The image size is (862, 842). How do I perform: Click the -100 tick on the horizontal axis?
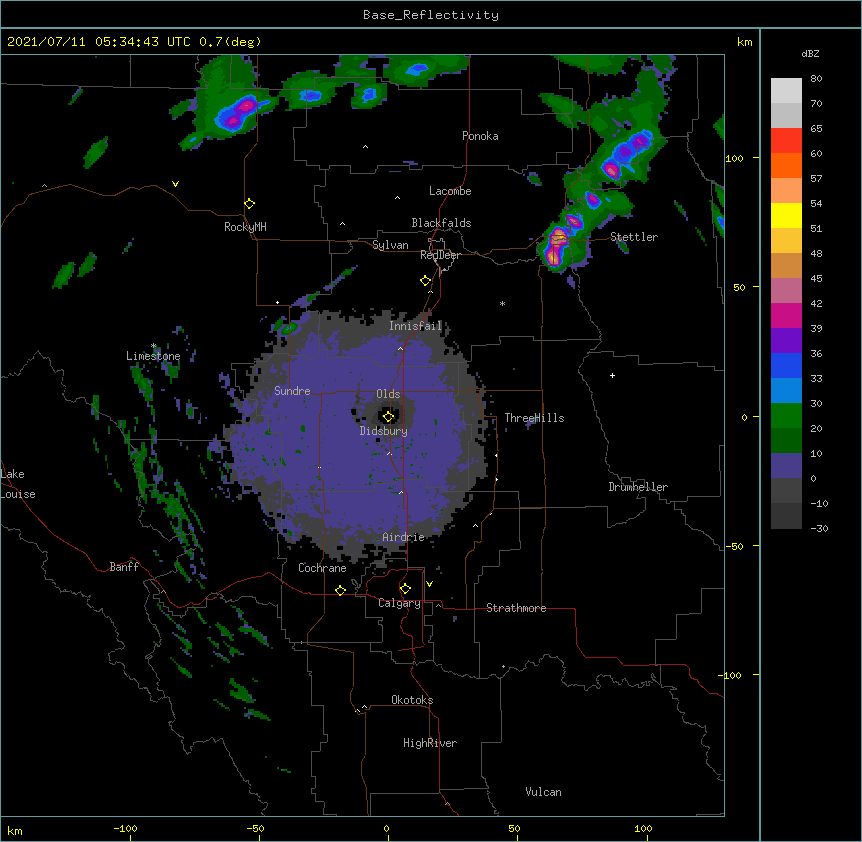126,829
